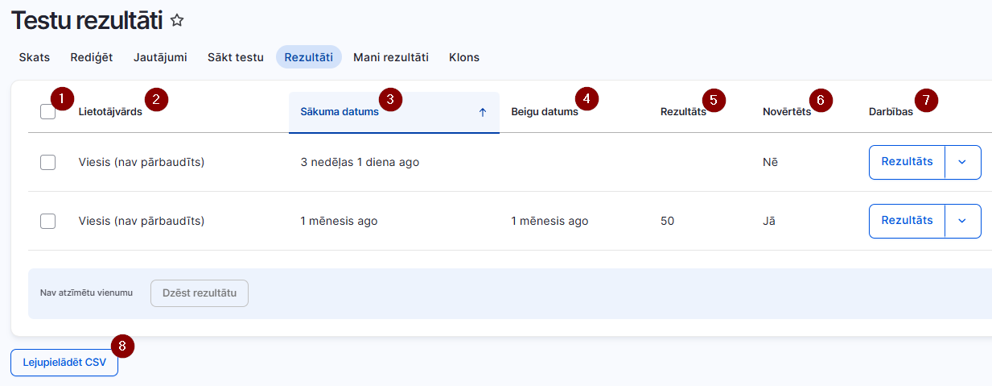Open the Mani rezultāti tab

click(391, 57)
